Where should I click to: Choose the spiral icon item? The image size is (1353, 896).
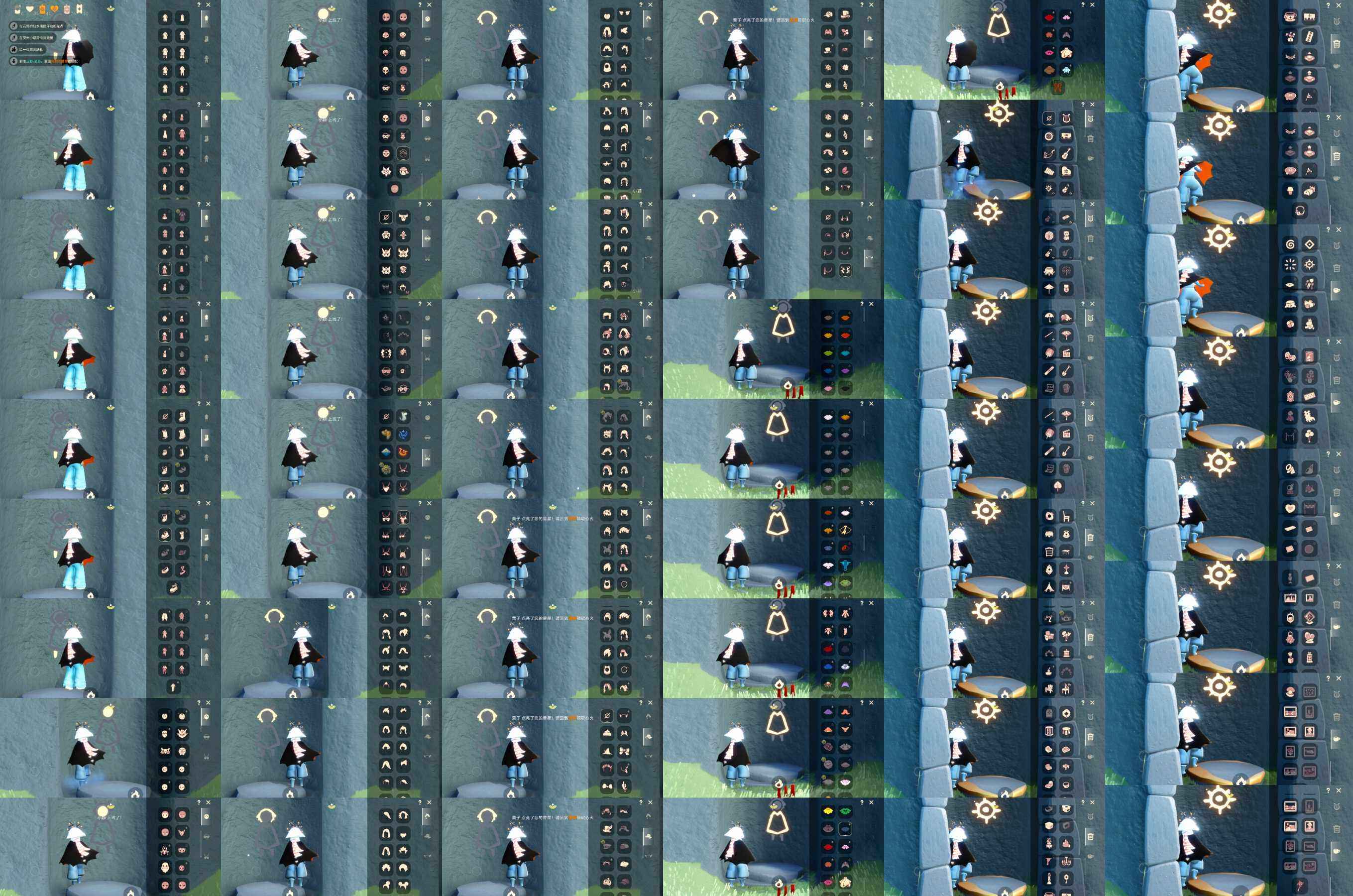(1290, 244)
